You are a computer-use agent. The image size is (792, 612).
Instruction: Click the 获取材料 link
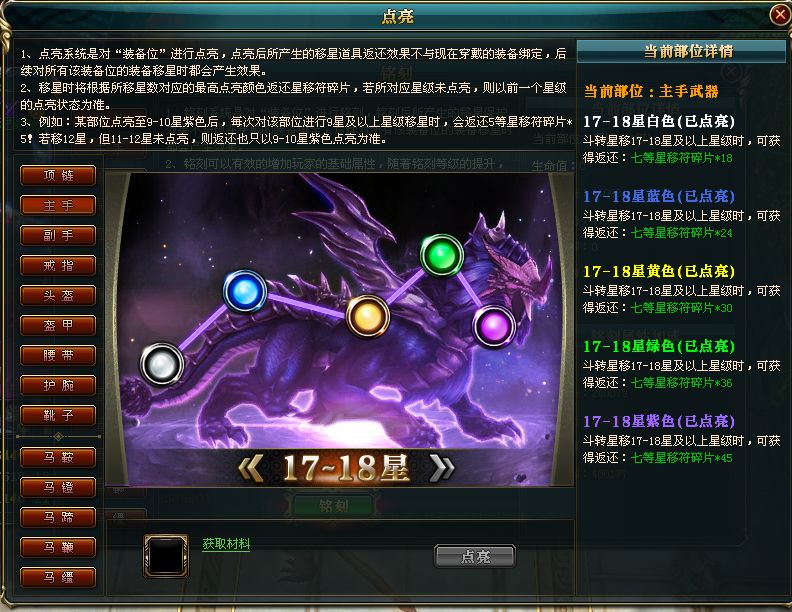point(226,544)
